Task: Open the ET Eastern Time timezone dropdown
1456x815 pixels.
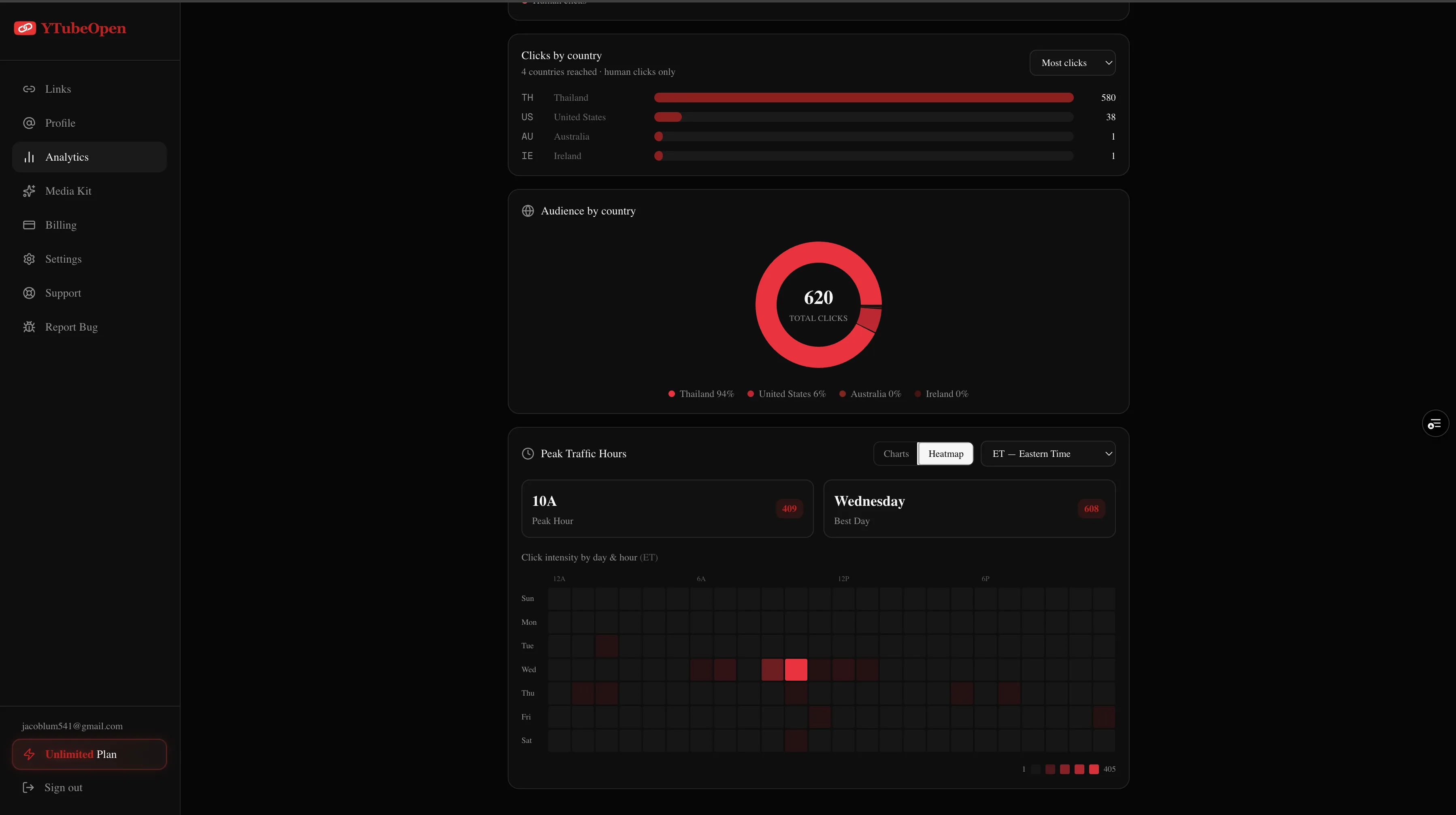Action: click(1048, 454)
